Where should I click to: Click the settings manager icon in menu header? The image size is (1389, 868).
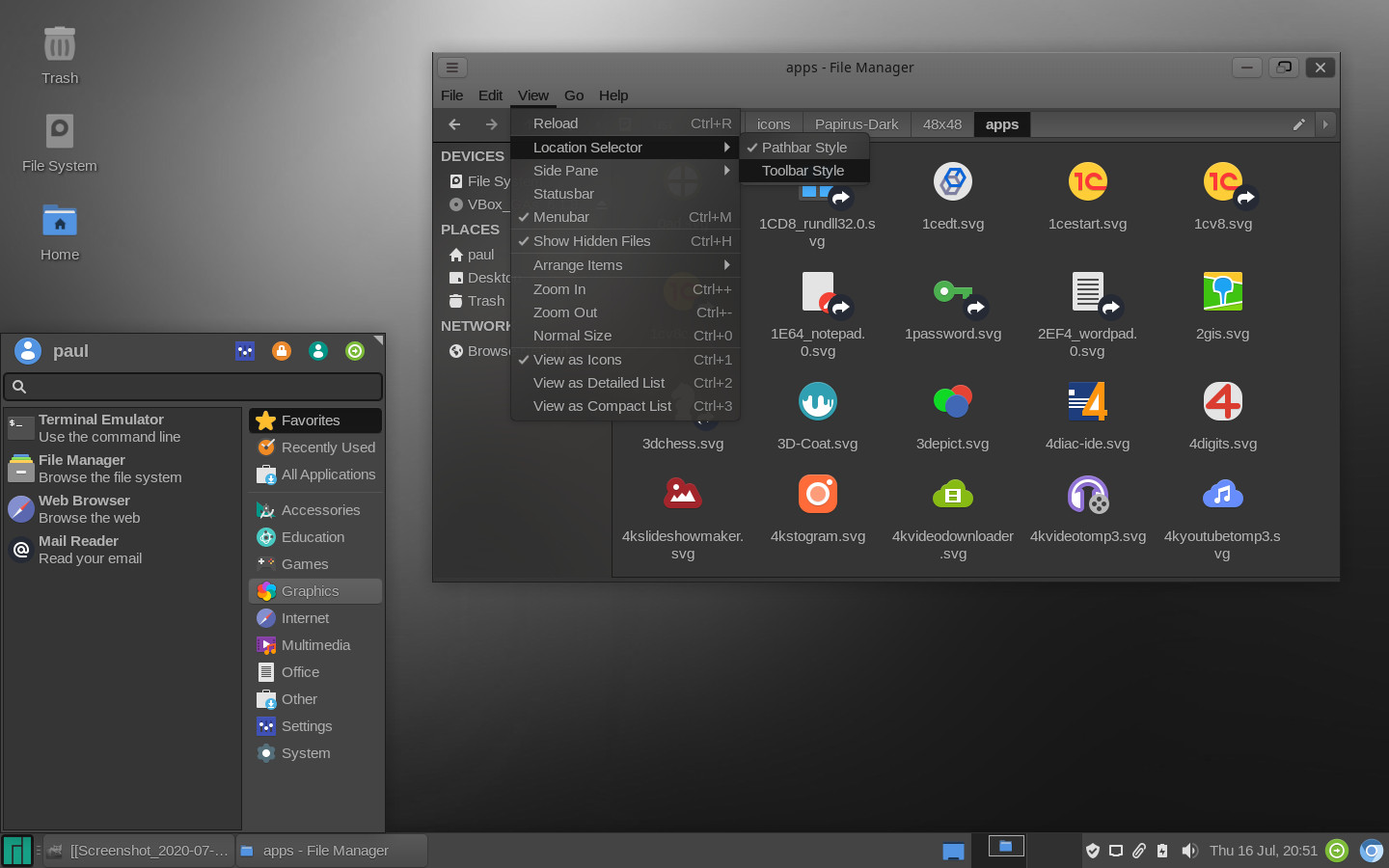click(245, 351)
